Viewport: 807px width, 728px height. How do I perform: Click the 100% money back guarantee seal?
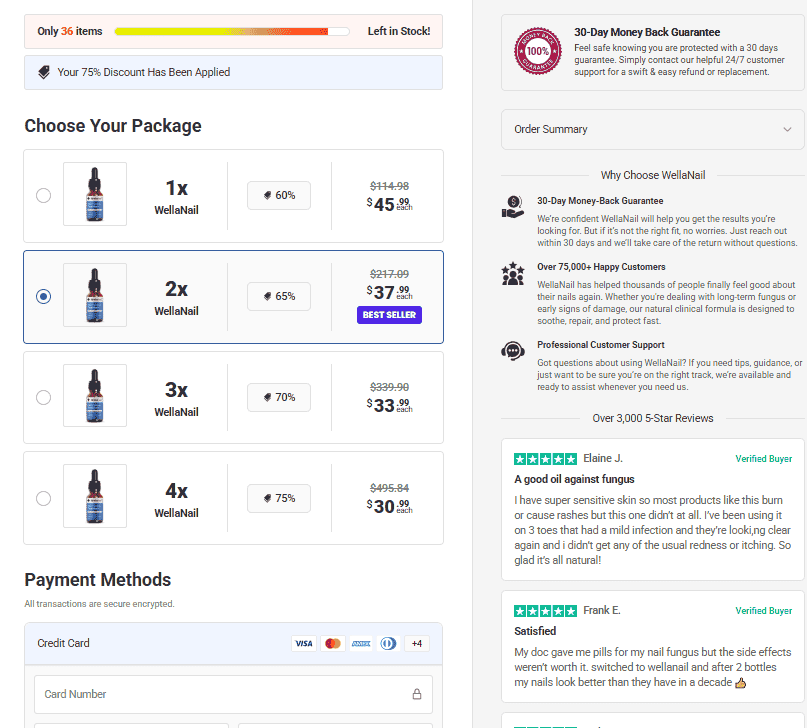(x=538, y=51)
